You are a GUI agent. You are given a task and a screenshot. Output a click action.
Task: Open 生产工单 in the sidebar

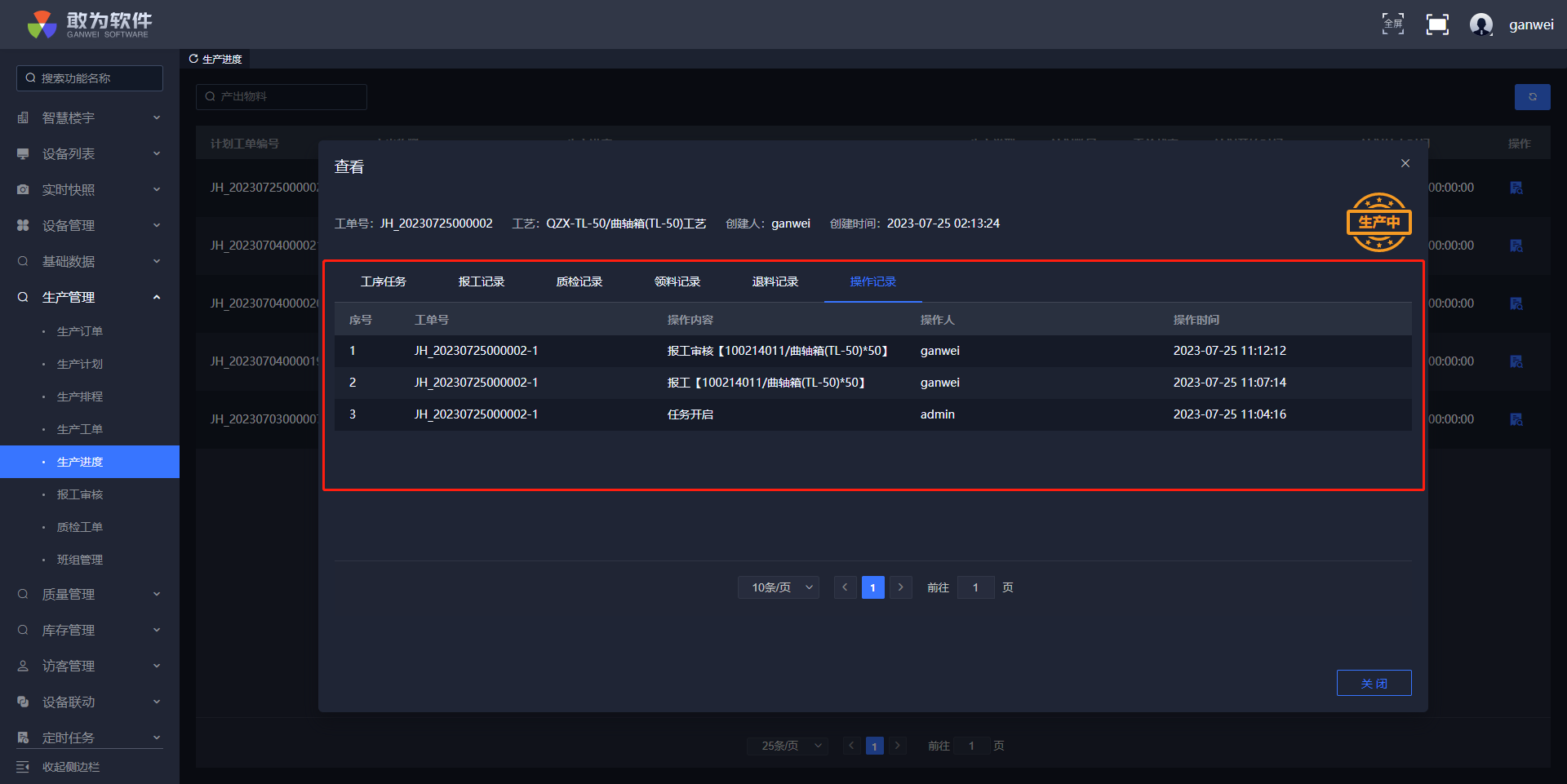[x=80, y=429]
